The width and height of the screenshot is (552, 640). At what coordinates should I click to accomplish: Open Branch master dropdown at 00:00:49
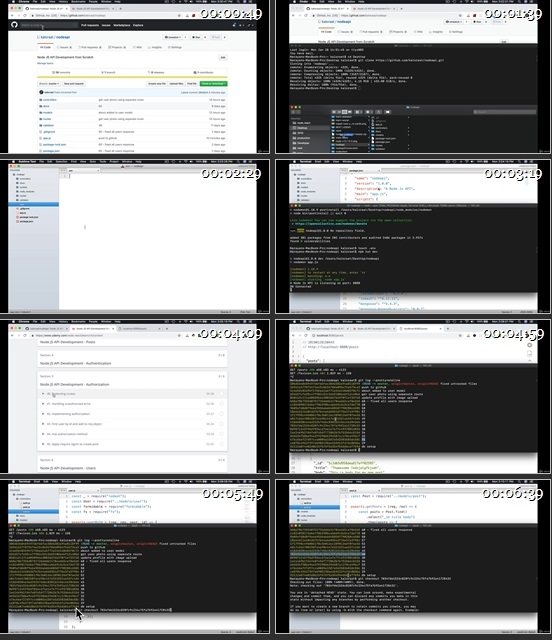tap(49, 84)
